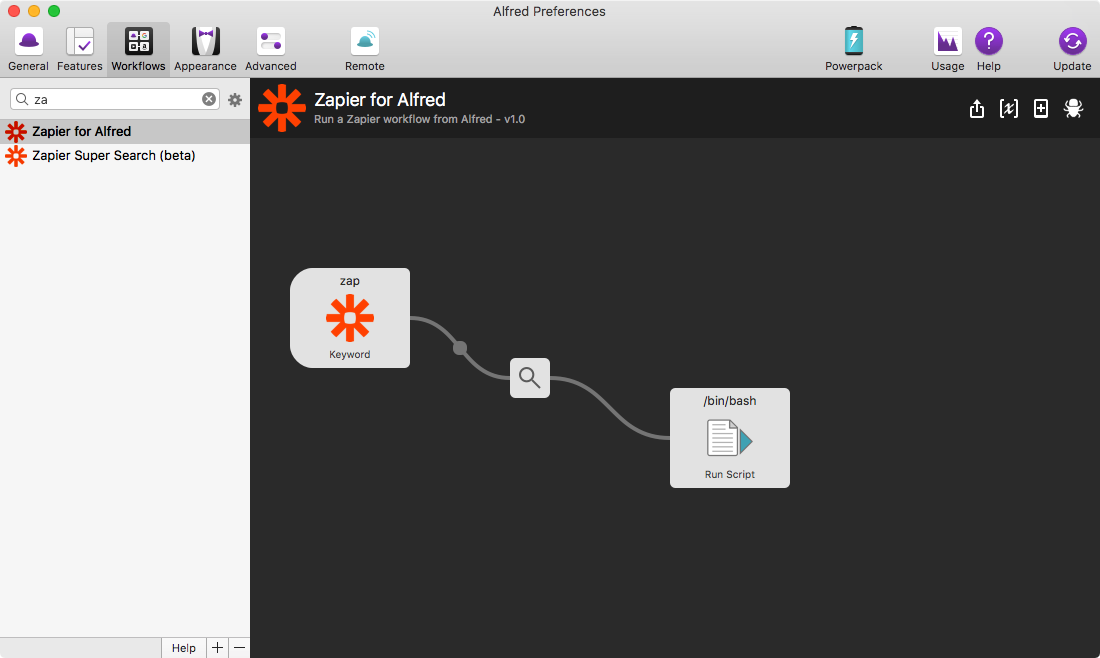Click the Powerpack battery icon
This screenshot has width=1100, height=658.
point(853,42)
